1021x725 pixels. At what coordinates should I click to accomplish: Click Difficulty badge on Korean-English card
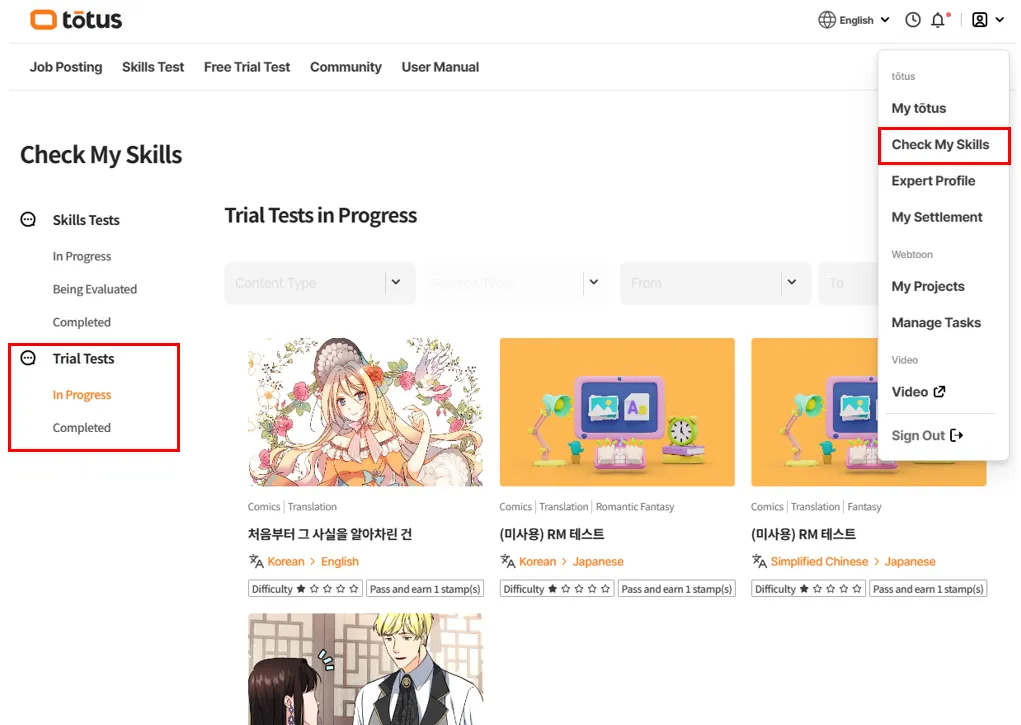(x=305, y=589)
